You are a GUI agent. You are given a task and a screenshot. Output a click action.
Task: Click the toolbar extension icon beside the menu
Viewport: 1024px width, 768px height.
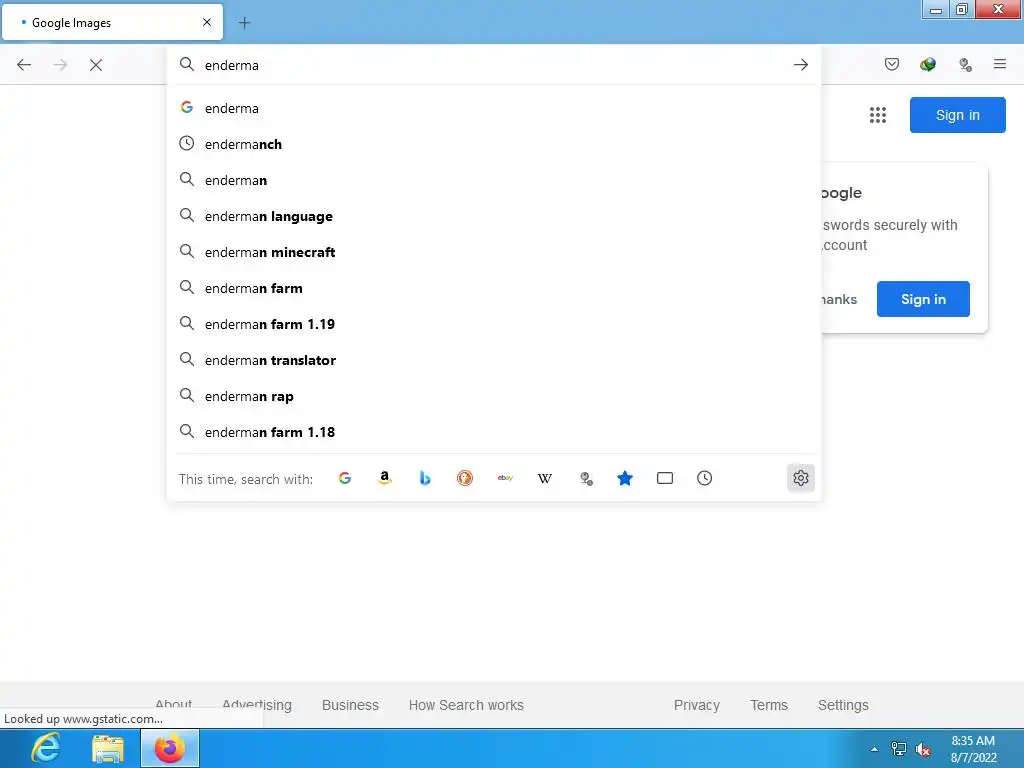(x=965, y=65)
